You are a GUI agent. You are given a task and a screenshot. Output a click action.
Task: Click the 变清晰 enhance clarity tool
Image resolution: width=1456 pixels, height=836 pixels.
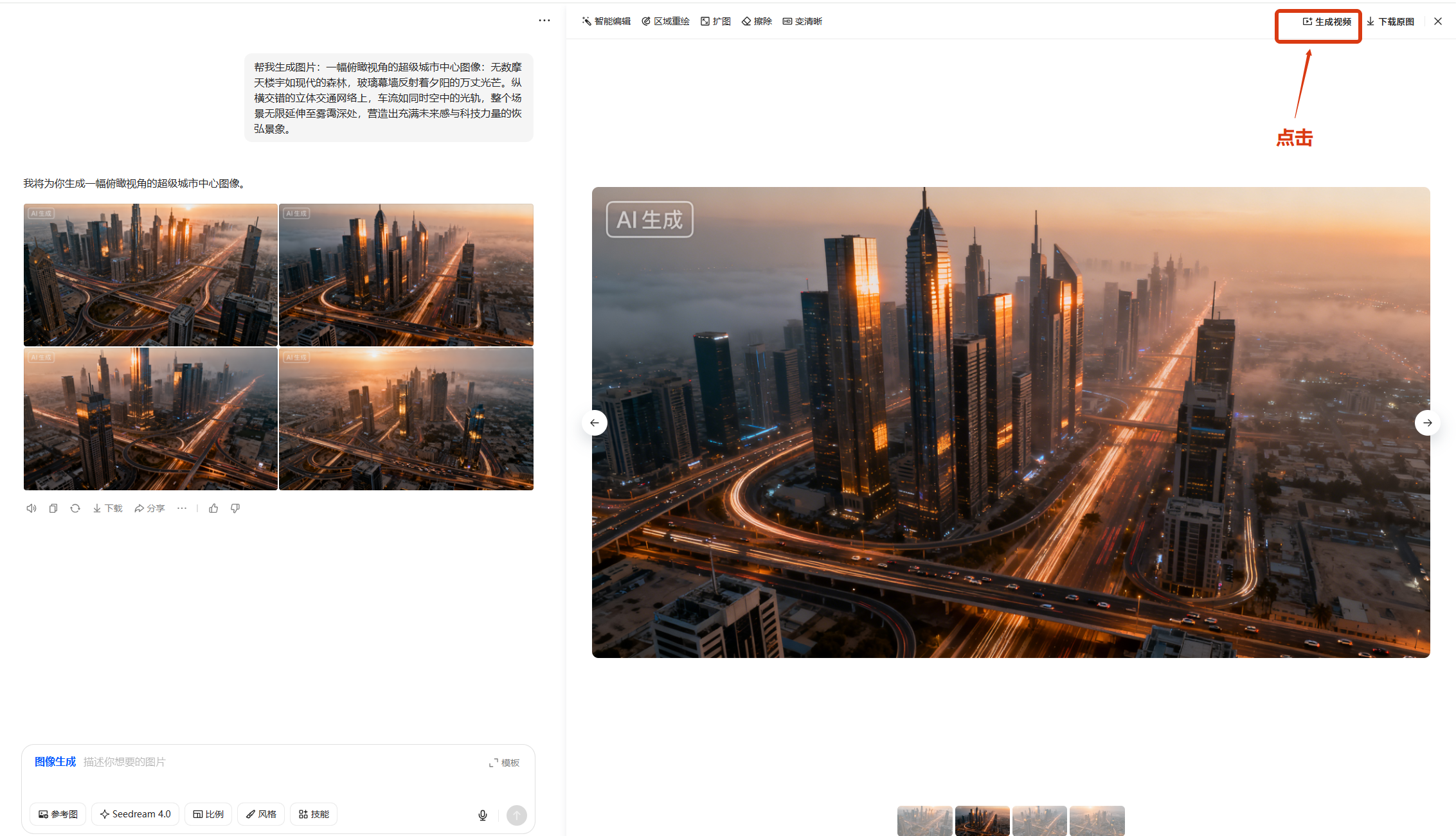click(x=802, y=21)
